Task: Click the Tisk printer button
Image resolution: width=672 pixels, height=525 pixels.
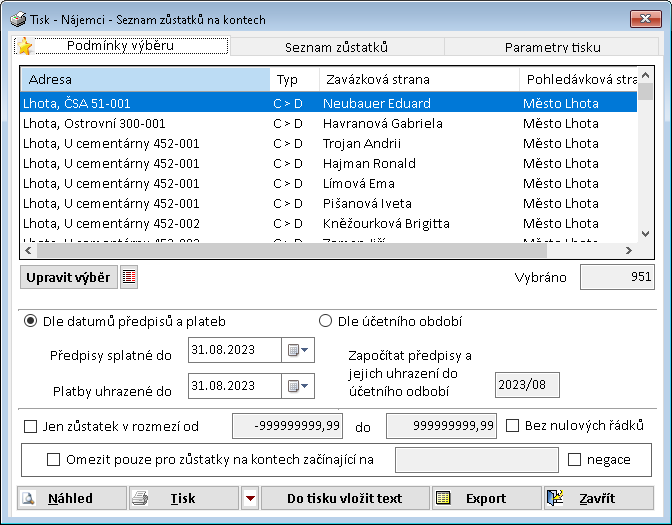Action: [x=183, y=498]
